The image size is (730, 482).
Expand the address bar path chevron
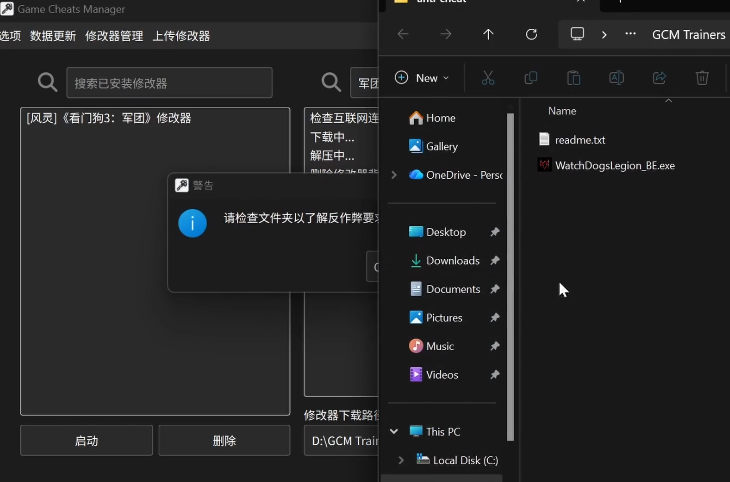point(604,34)
